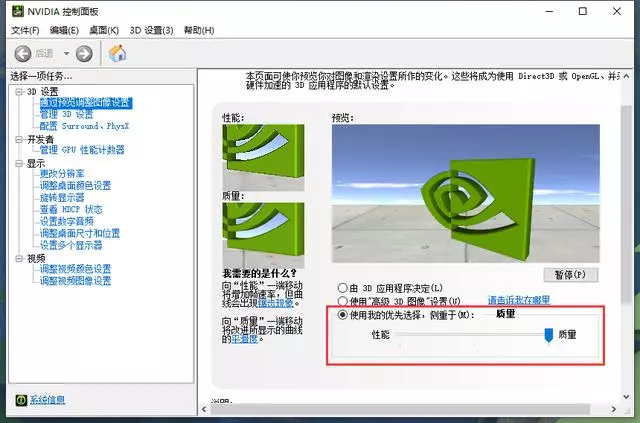Choose 使用我的优先选择 radio button
Screen dimensions: 640x423
tap(343, 315)
